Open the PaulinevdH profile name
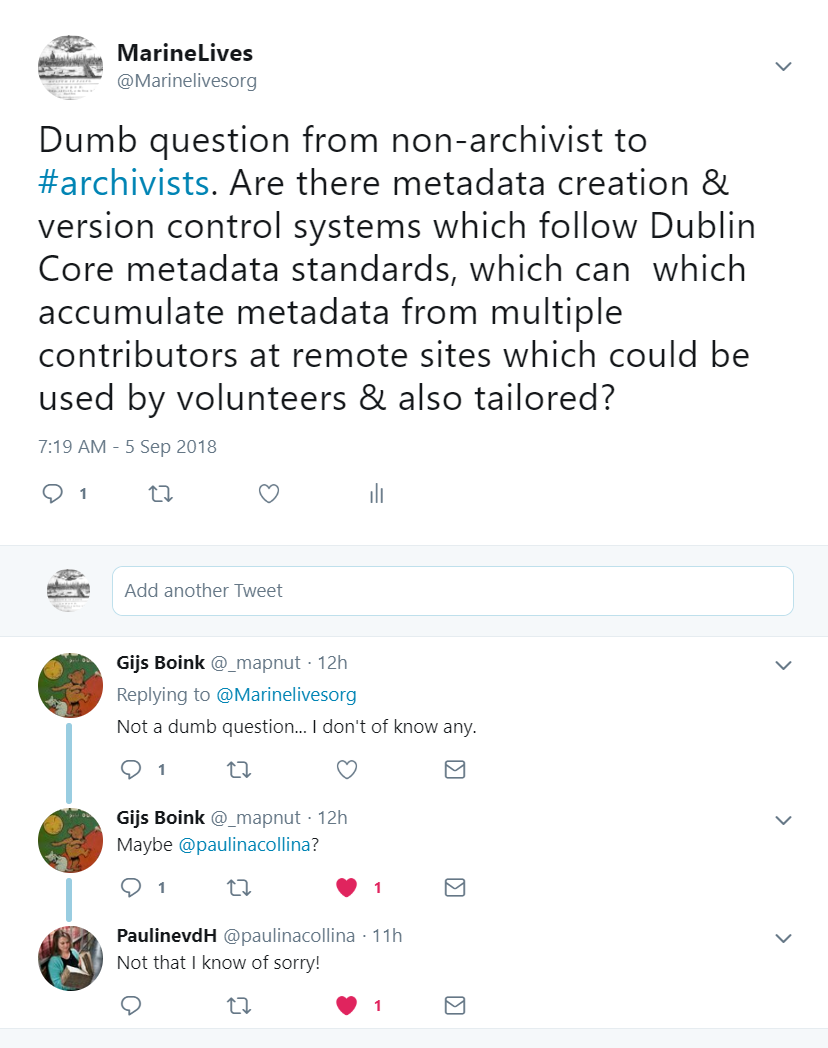The image size is (828, 1048). pyautogui.click(x=164, y=936)
